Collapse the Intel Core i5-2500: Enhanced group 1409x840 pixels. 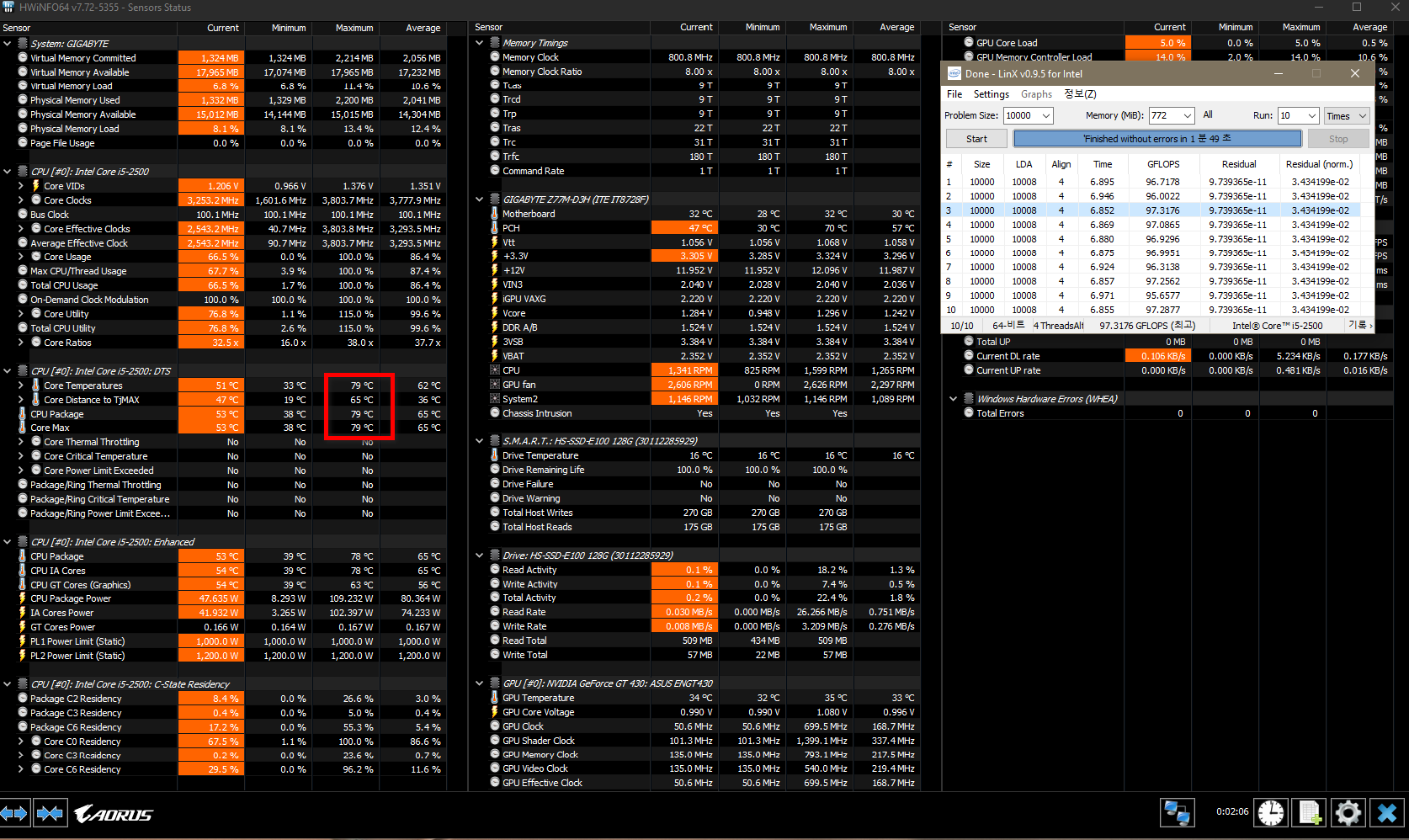8,542
